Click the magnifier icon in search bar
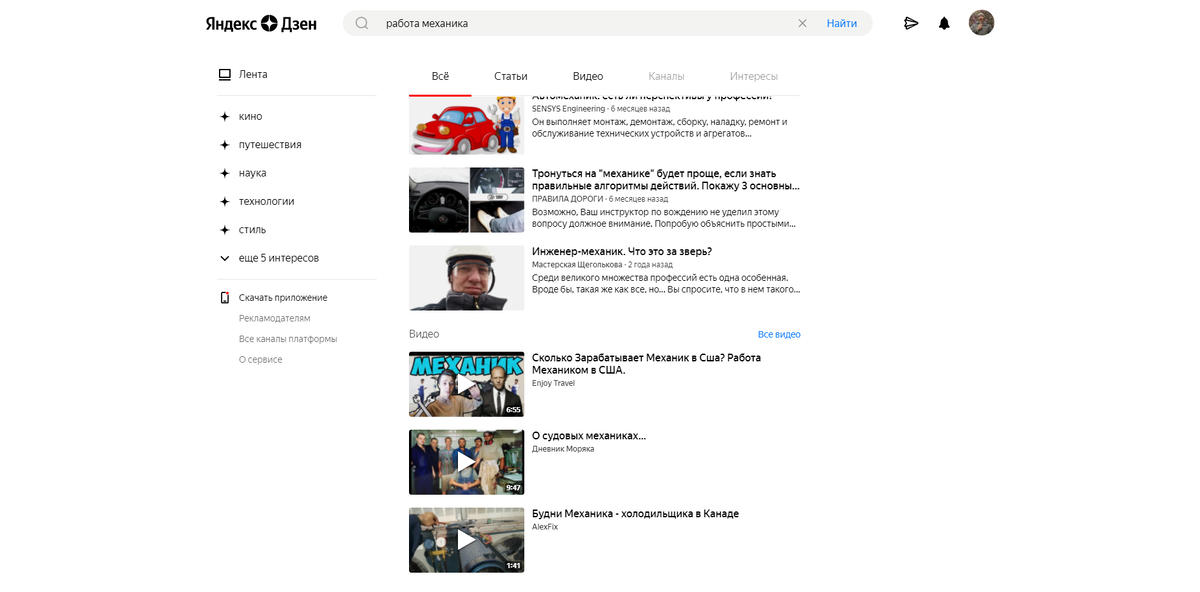 [361, 22]
